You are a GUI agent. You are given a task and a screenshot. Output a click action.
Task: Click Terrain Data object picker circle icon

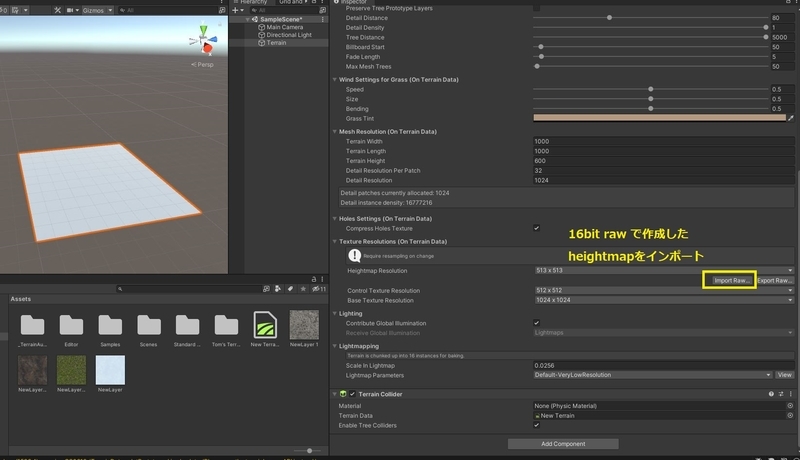pos(790,416)
